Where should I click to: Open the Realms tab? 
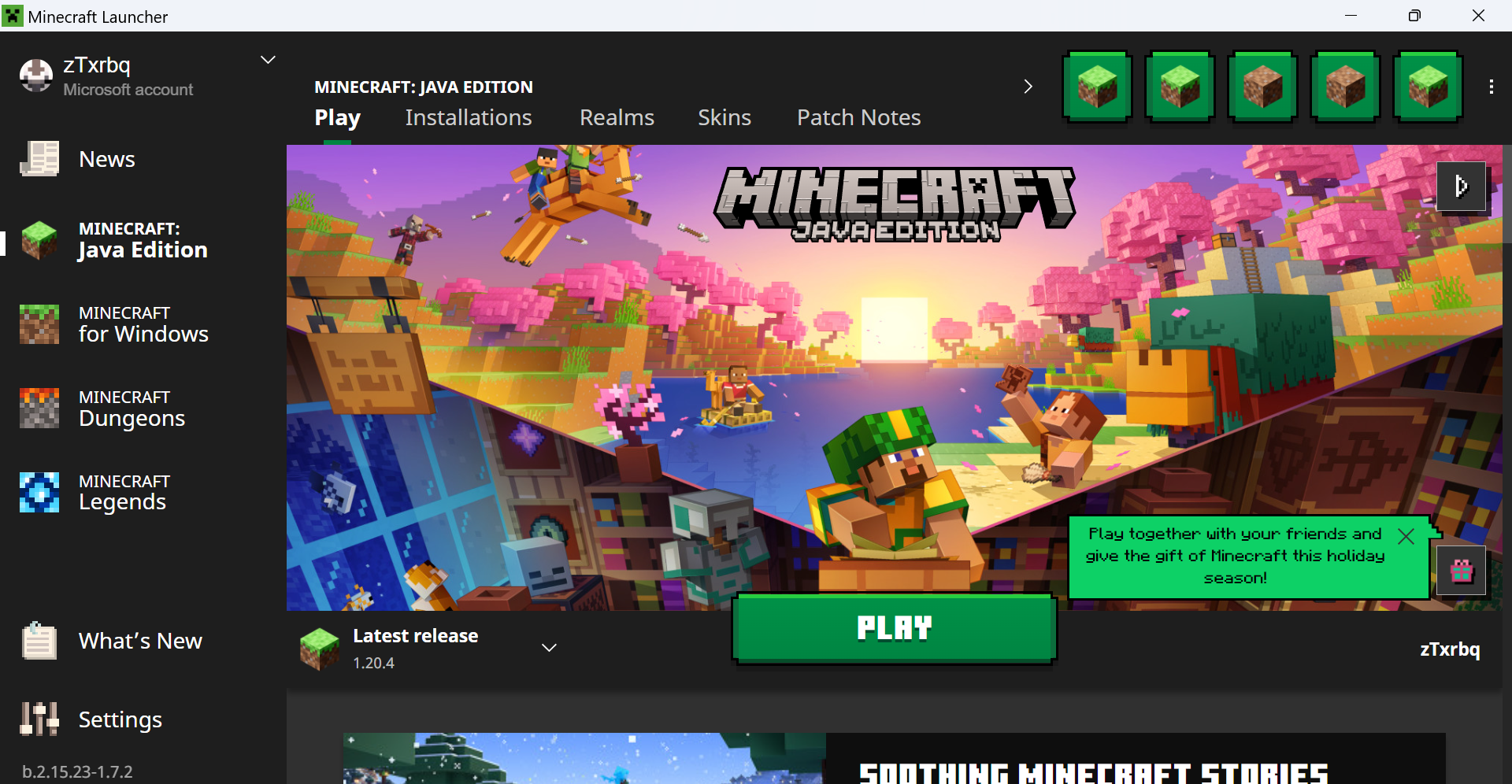(x=617, y=118)
